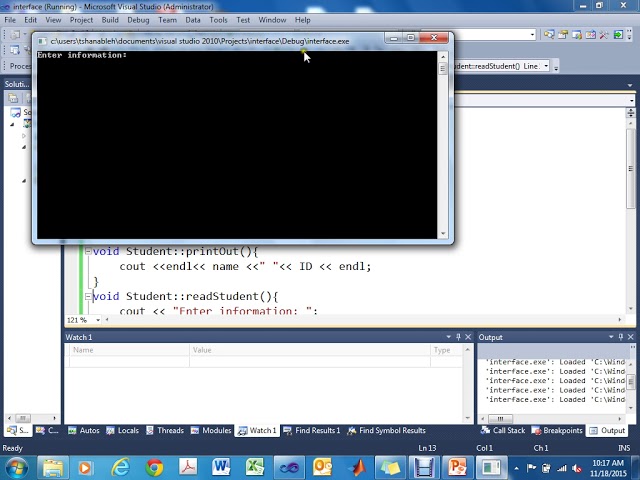
Task: Switch to the Solution Explorer bottom tab
Action: tap(18, 430)
